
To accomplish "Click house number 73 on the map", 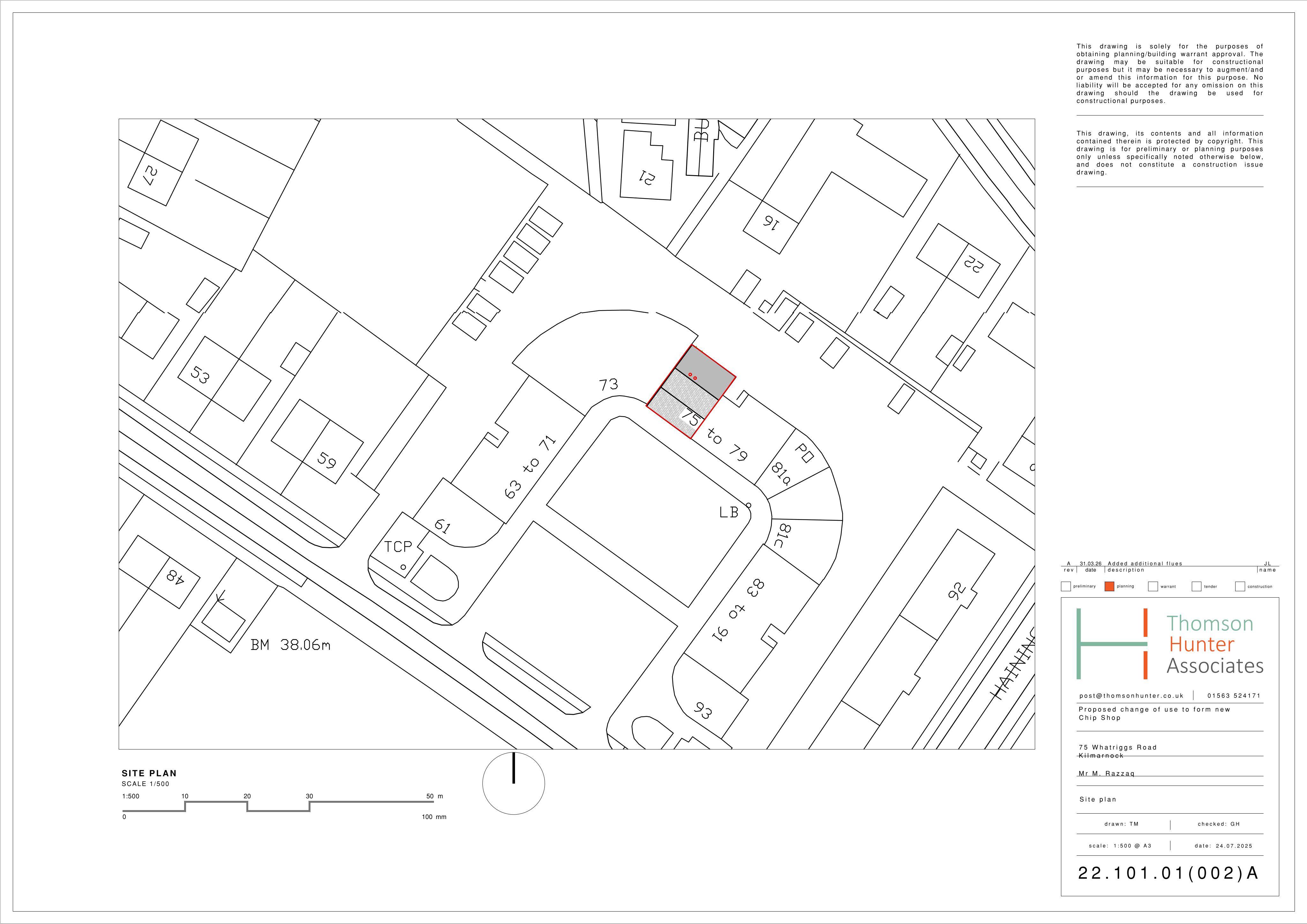I will (x=609, y=384).
